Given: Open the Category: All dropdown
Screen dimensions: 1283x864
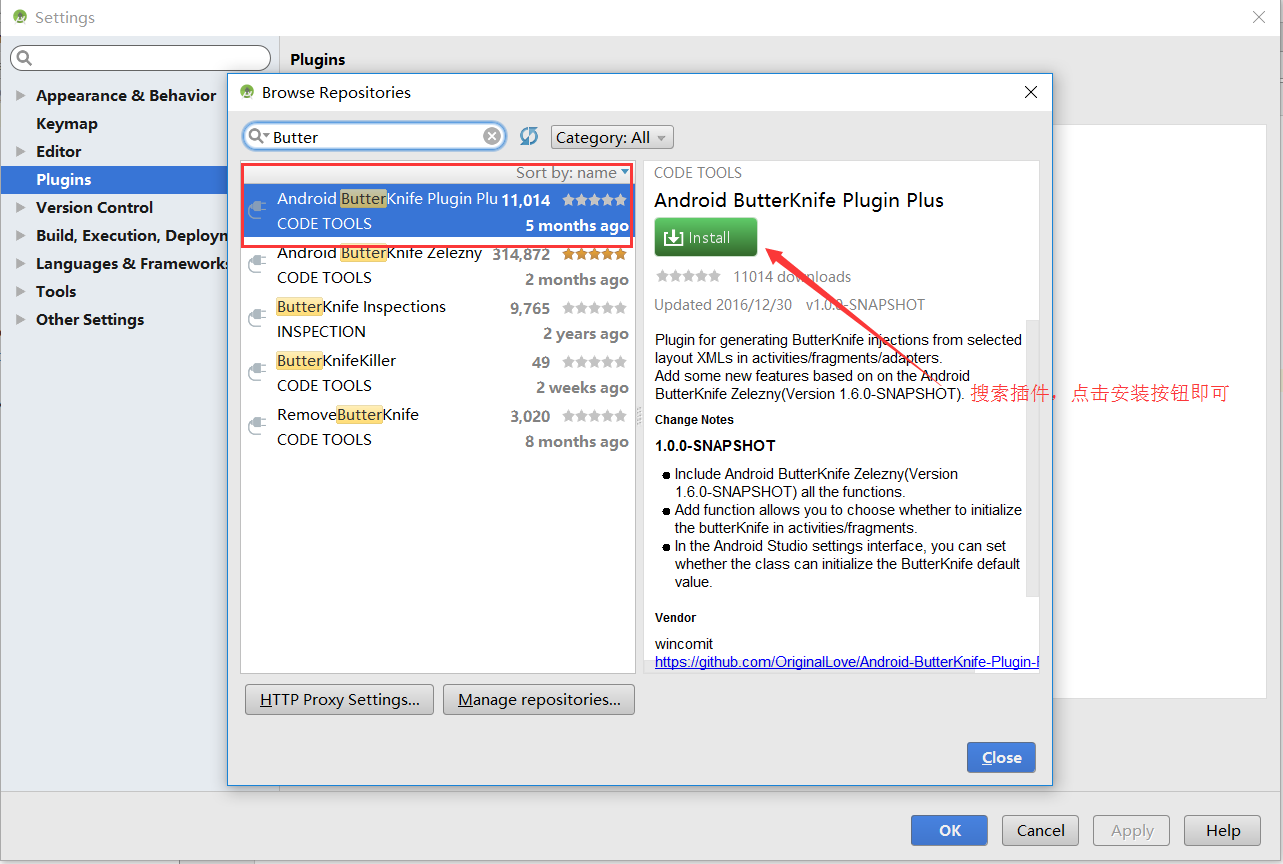Looking at the screenshot, I should click(612, 137).
